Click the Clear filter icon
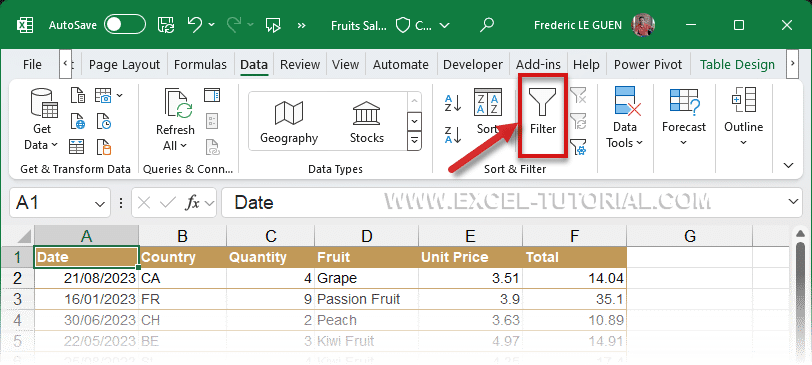Image resolution: width=812 pixels, height=365 pixels. [x=578, y=96]
